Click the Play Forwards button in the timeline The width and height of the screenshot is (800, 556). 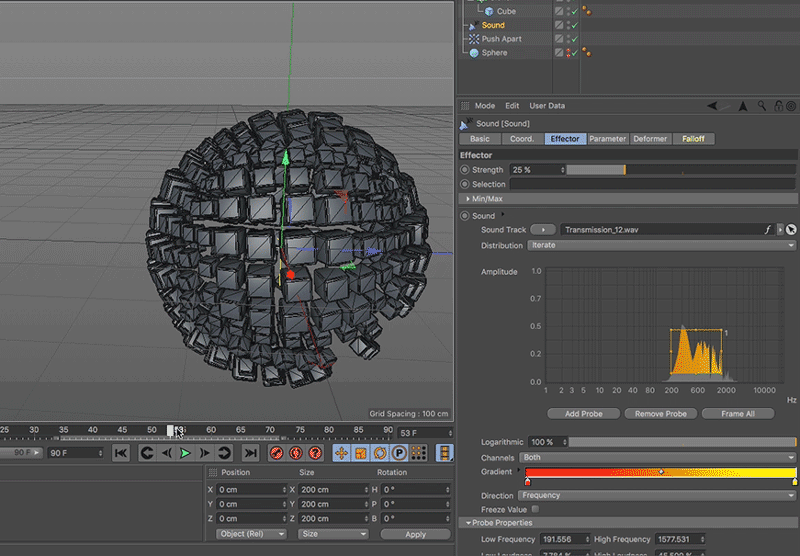tap(186, 453)
